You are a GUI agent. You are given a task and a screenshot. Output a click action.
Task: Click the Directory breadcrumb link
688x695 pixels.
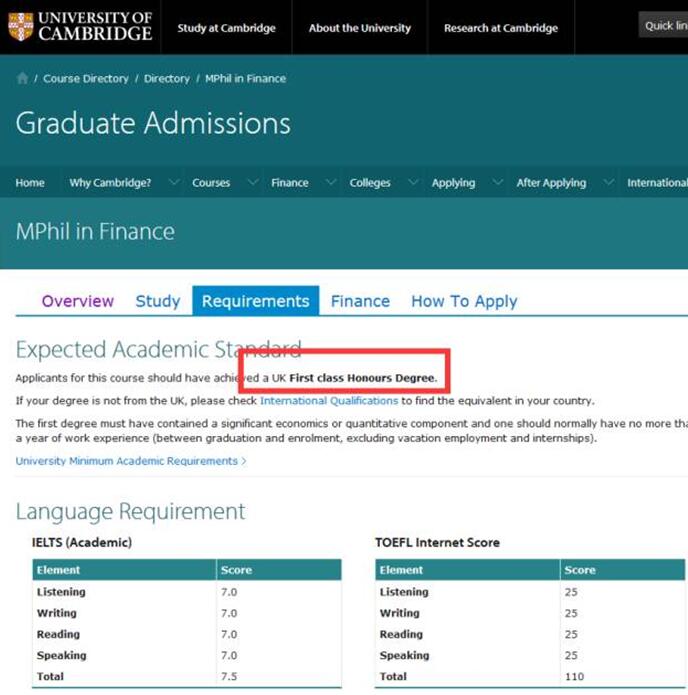point(166,79)
